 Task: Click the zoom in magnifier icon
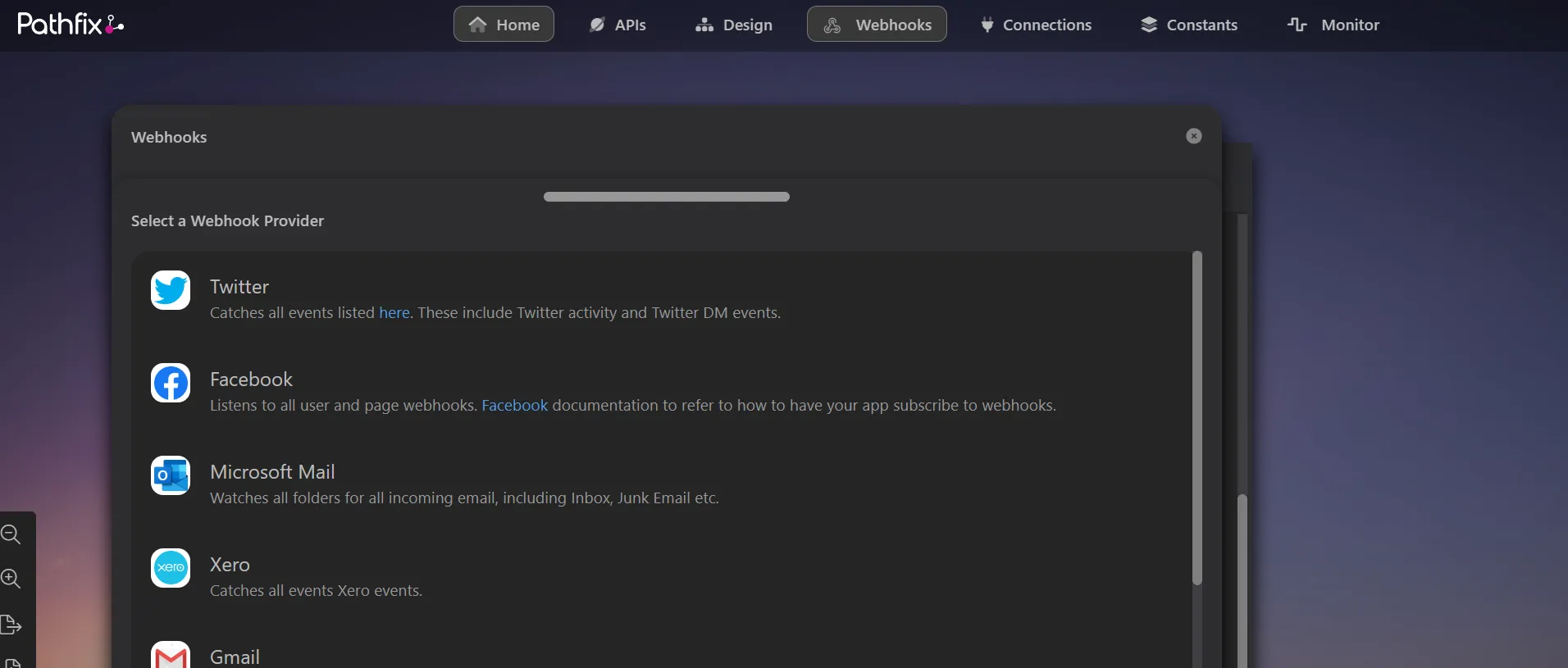(x=11, y=579)
